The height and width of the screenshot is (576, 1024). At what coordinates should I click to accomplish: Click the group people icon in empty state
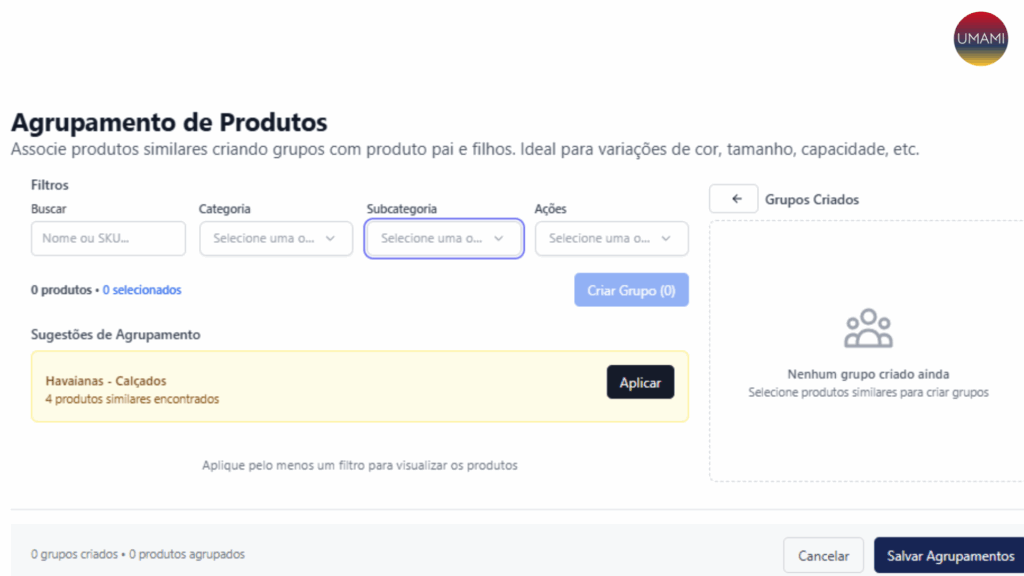[x=868, y=327]
